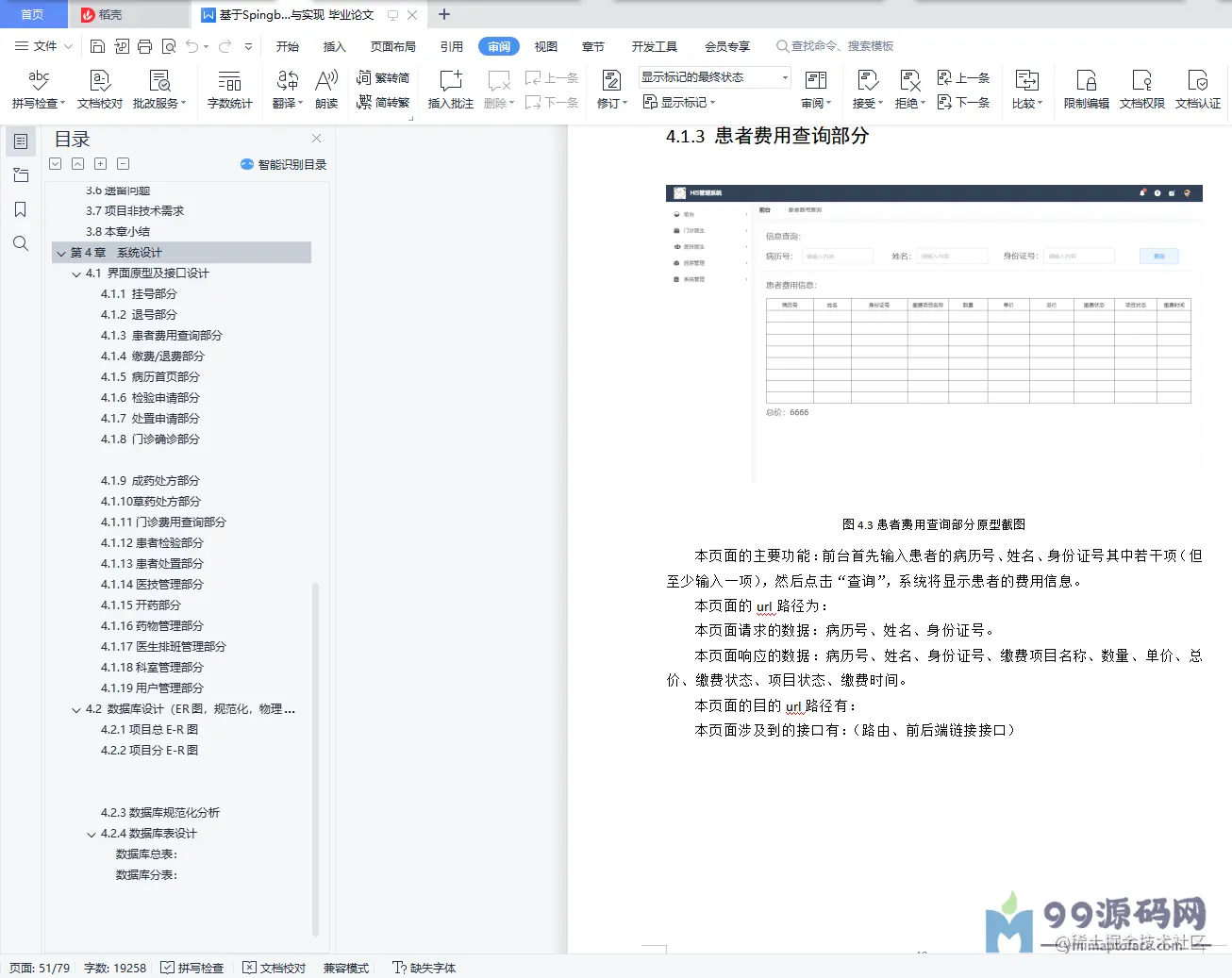Image resolution: width=1232 pixels, height=978 pixels.
Task: Click 兼容模式 in the status bar
Action: [x=345, y=968]
